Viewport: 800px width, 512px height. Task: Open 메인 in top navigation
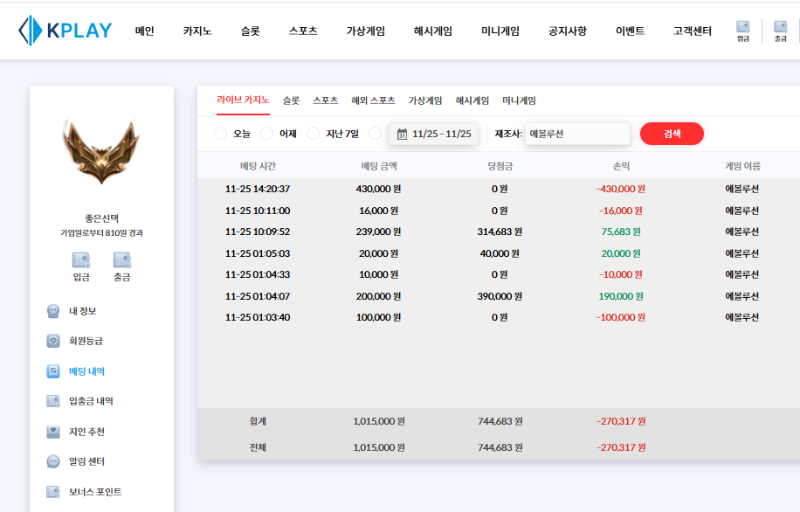pyautogui.click(x=144, y=31)
